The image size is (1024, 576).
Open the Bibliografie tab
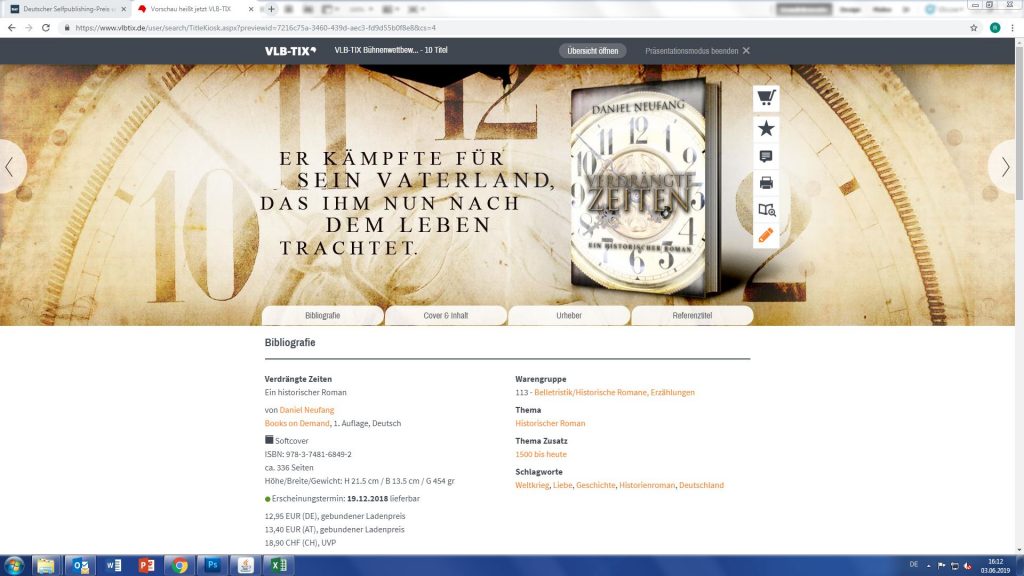point(323,315)
